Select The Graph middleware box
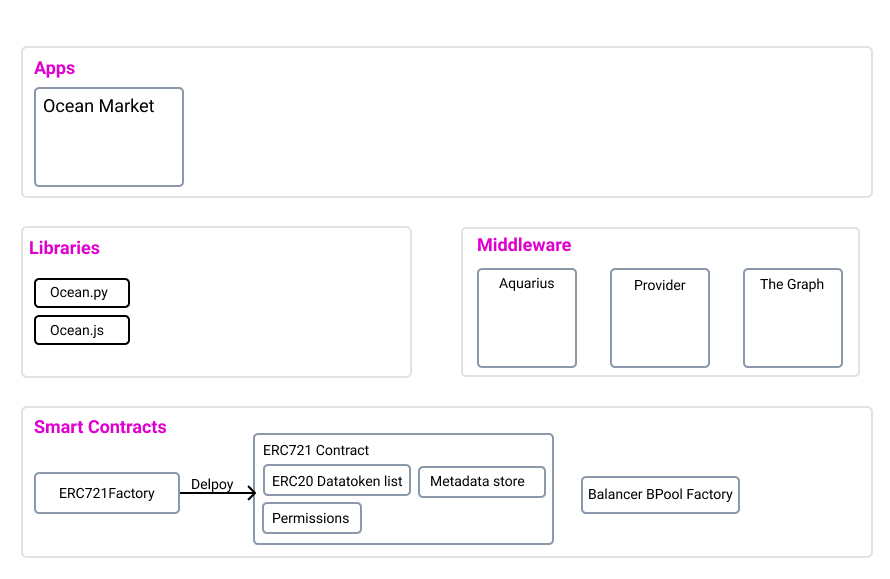Screen dimensions: 890x579 click(x=793, y=318)
